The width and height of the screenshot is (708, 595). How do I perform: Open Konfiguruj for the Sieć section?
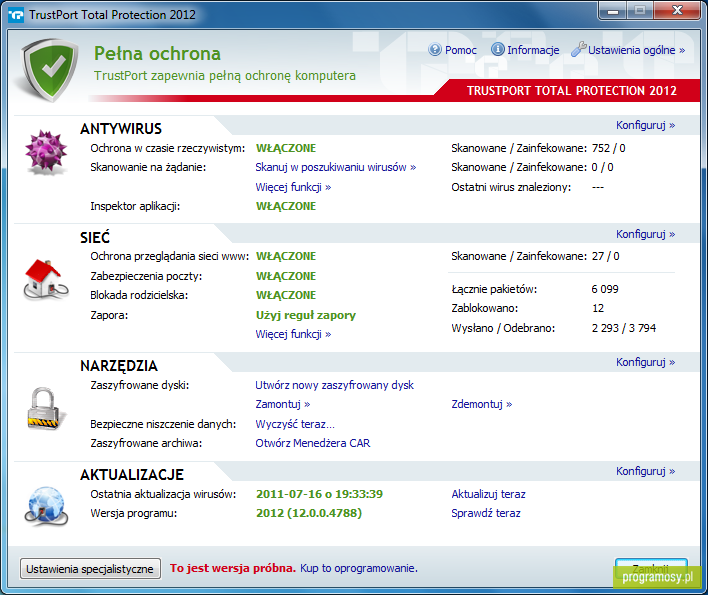point(646,234)
